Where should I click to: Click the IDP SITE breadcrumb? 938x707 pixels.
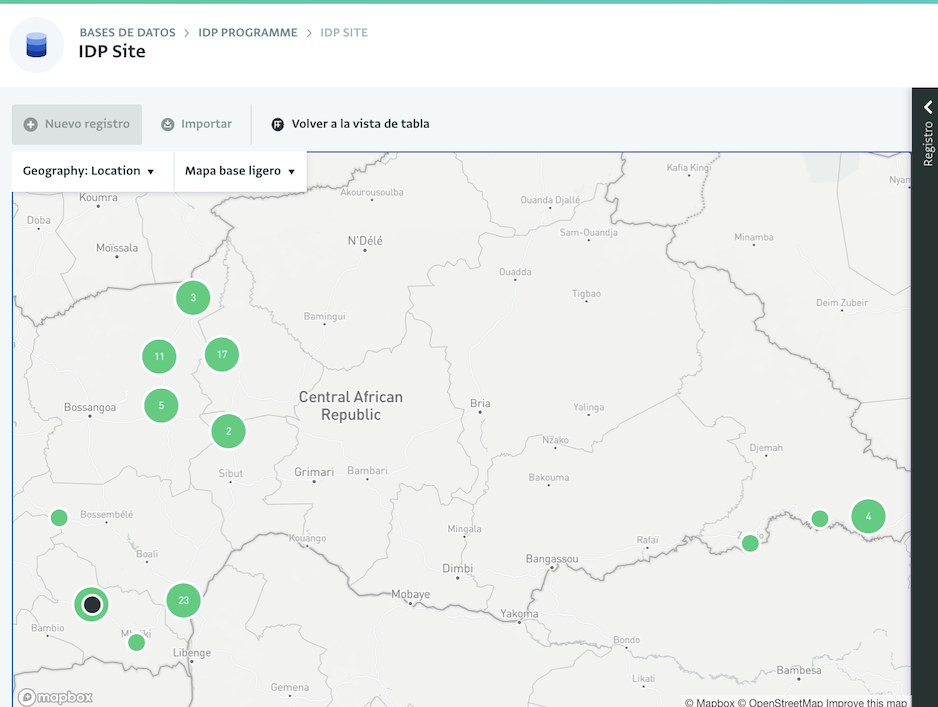tap(344, 32)
